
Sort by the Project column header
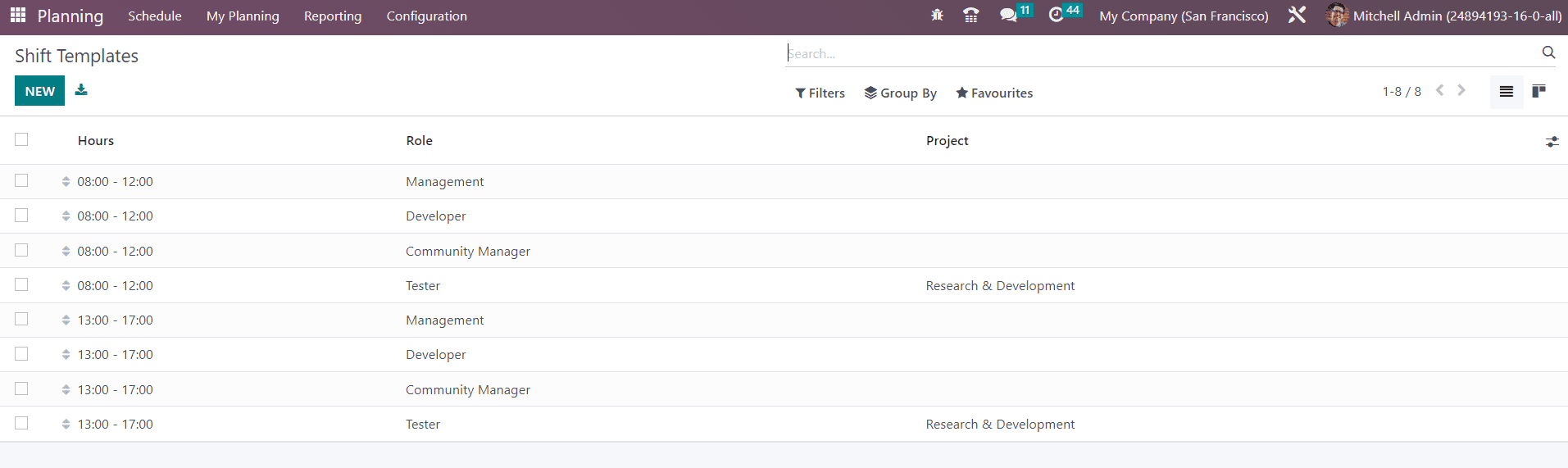pyautogui.click(x=948, y=141)
